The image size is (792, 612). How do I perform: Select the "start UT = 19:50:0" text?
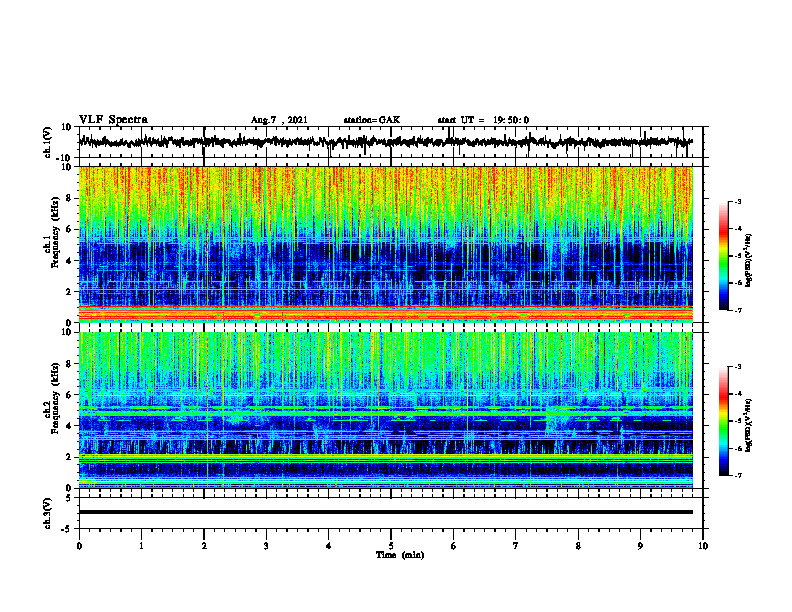point(483,120)
